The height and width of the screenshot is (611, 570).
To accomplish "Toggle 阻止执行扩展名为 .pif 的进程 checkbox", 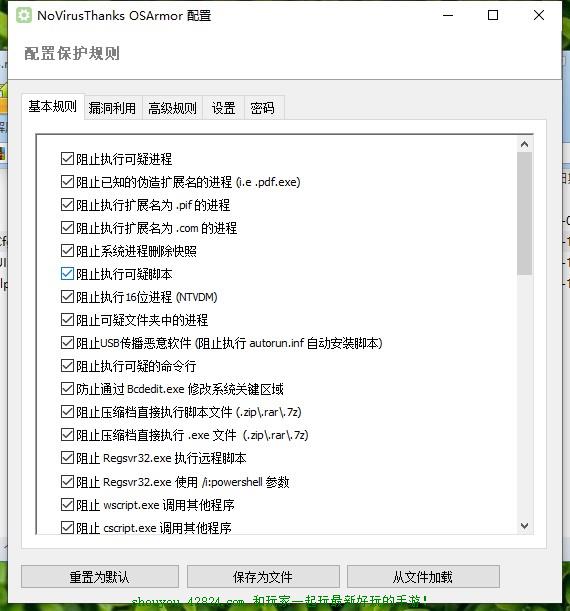I will pos(67,205).
